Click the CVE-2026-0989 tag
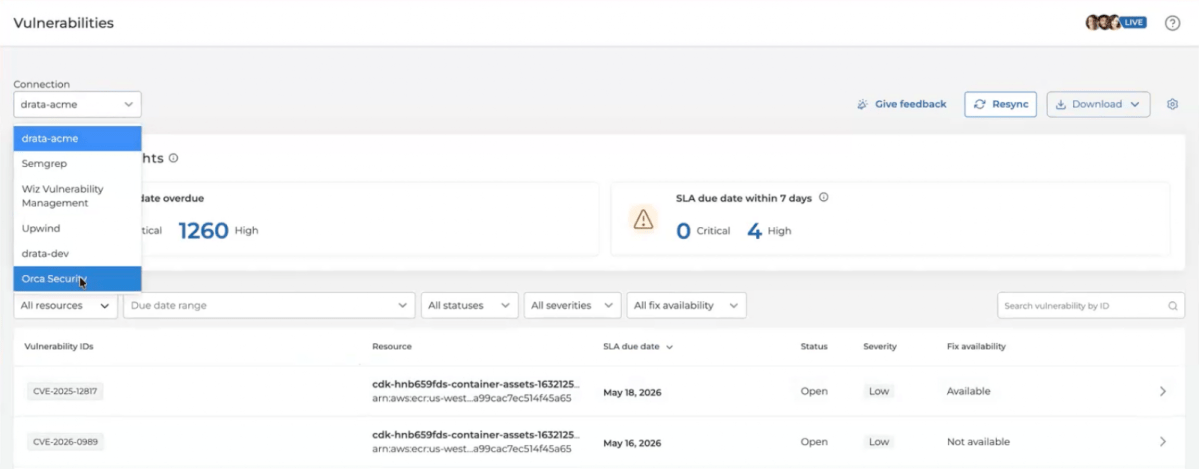 coord(65,441)
